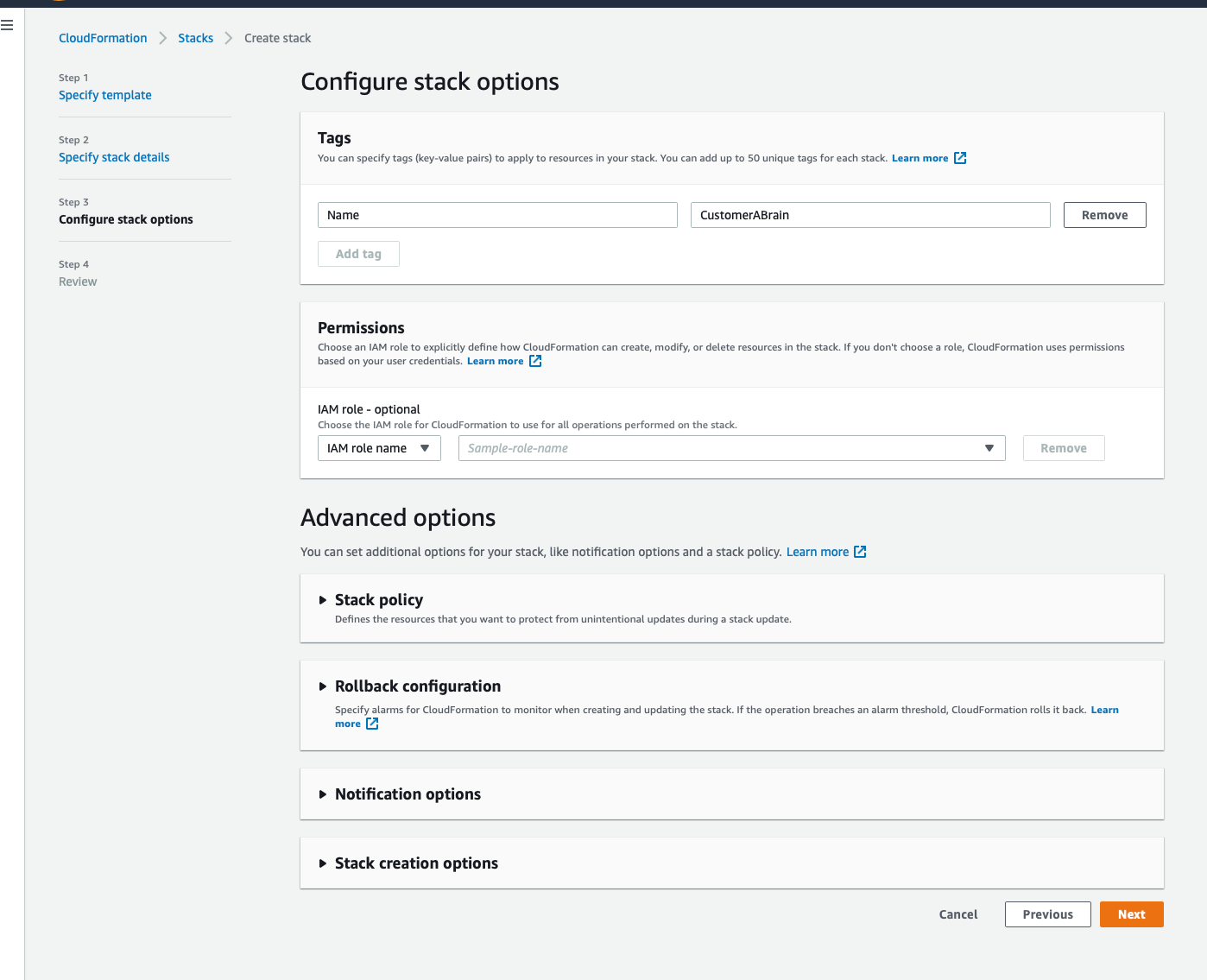Click external link icon beside Tags Learn more

(x=959, y=158)
